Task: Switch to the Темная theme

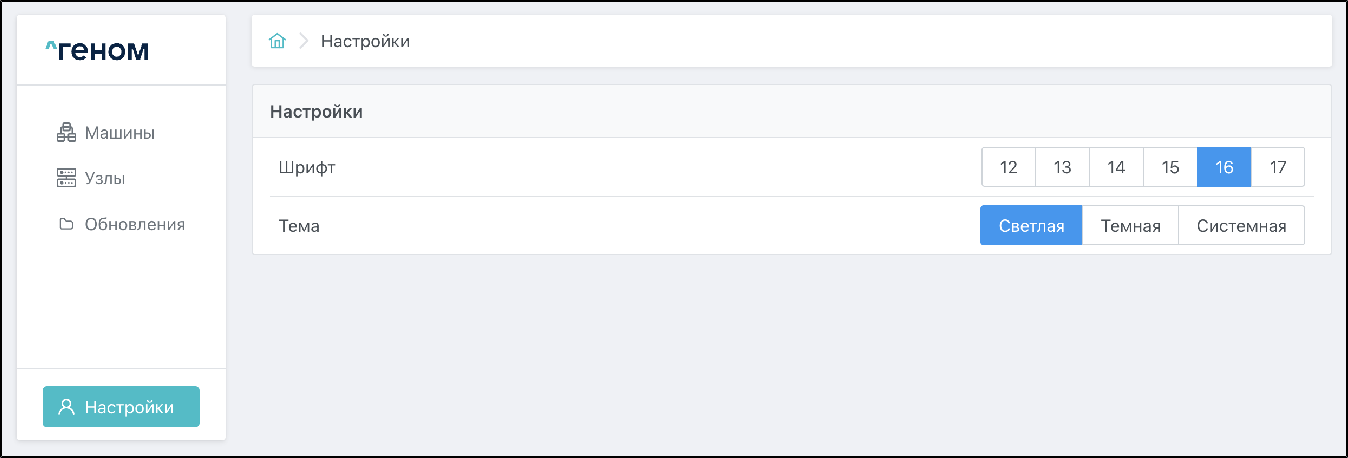Action: (1130, 226)
